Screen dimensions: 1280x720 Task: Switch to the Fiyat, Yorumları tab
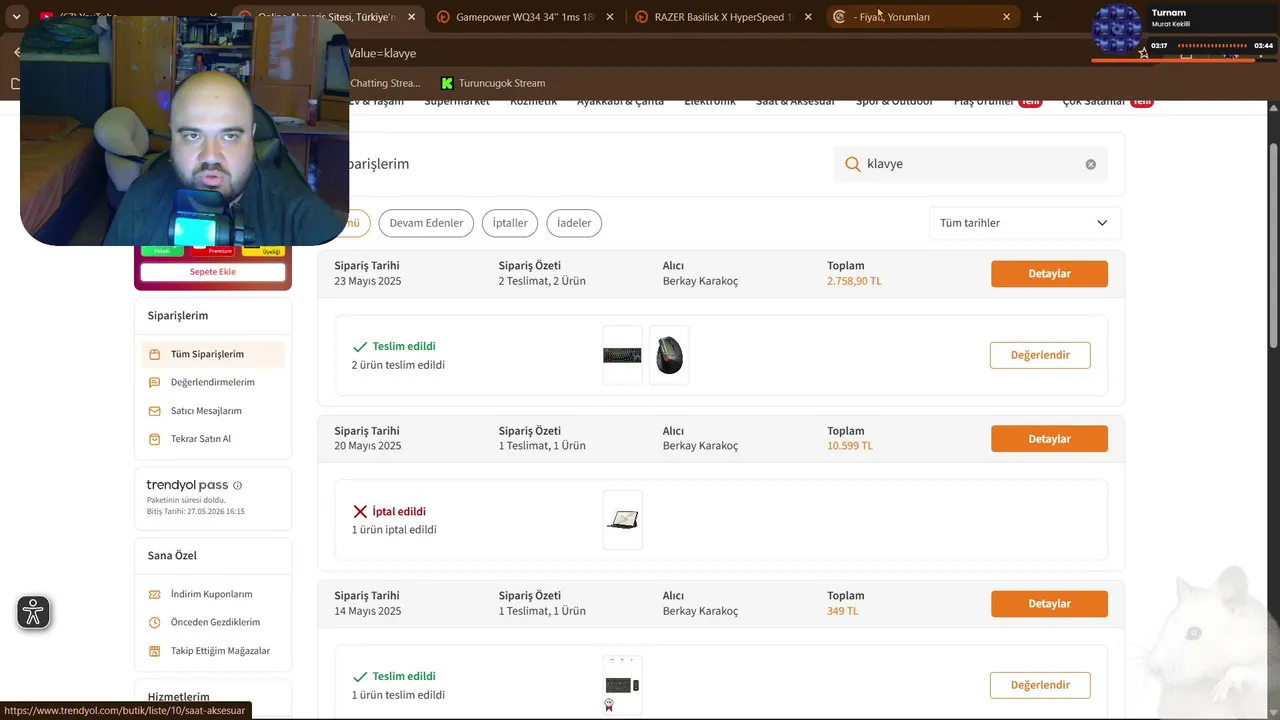click(x=922, y=17)
